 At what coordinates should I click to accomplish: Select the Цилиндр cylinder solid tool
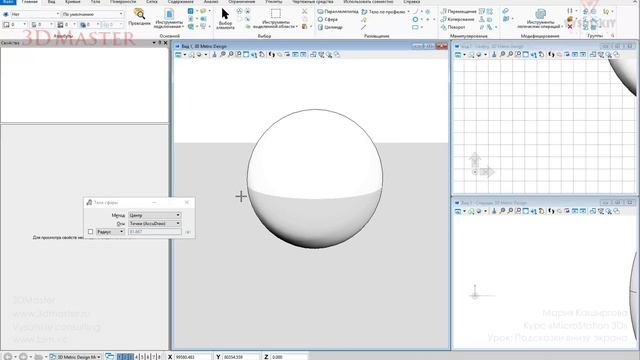(x=330, y=27)
